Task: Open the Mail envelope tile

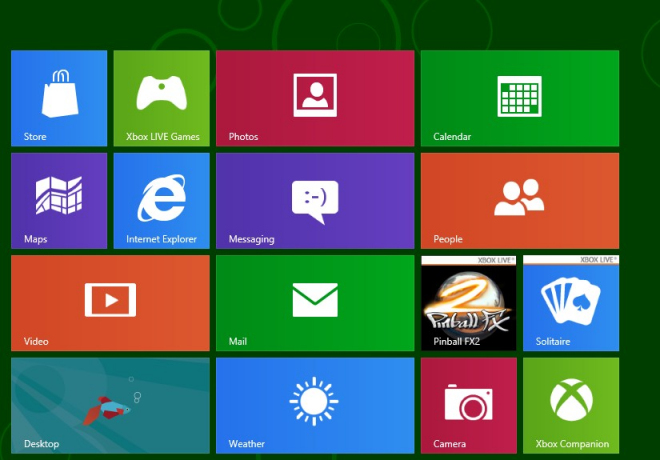Action: click(x=315, y=303)
